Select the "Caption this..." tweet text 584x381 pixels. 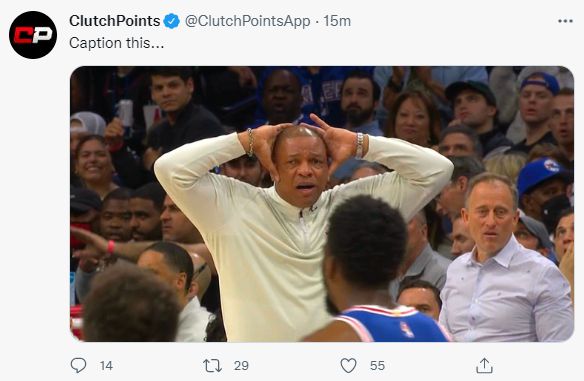click(x=117, y=43)
